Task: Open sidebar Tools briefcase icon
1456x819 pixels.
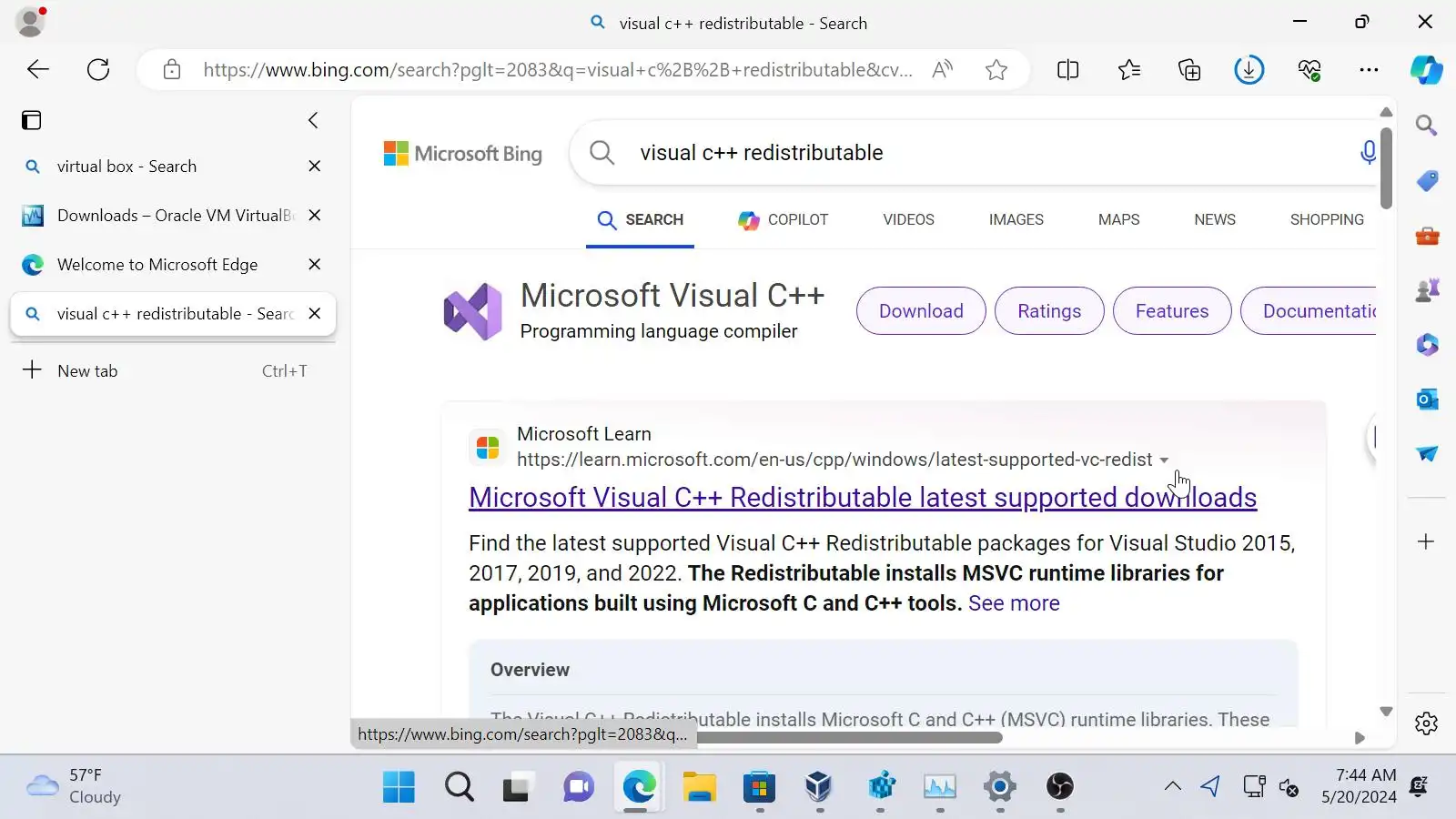Action: 1426,236
